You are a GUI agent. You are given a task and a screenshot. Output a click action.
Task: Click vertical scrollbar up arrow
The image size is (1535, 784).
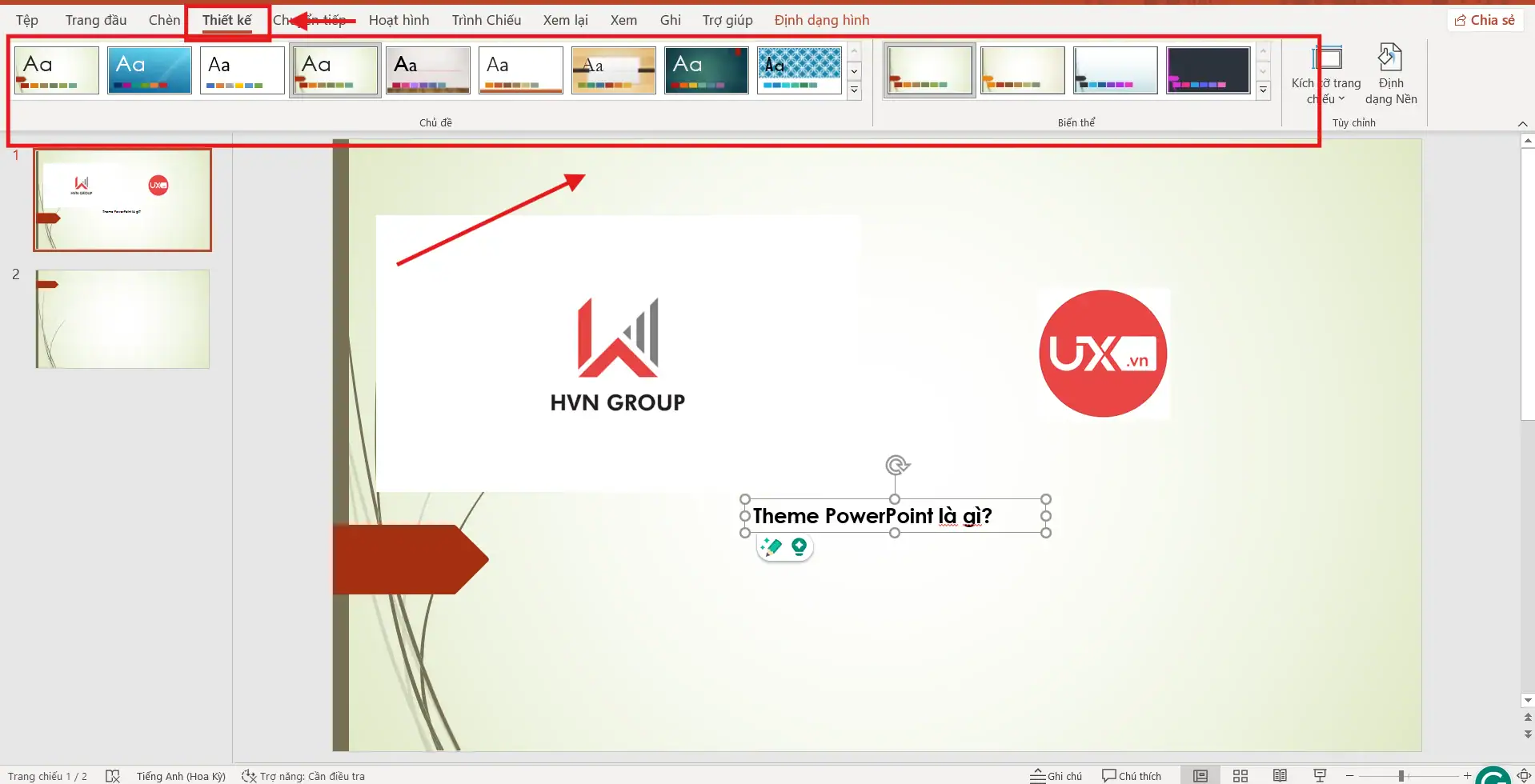1527,141
